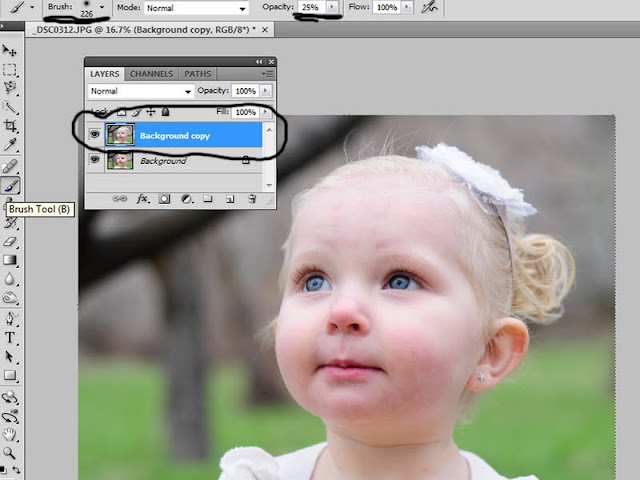Viewport: 640px width, 480px height.
Task: Switch to the Paths tab
Action: 198,74
